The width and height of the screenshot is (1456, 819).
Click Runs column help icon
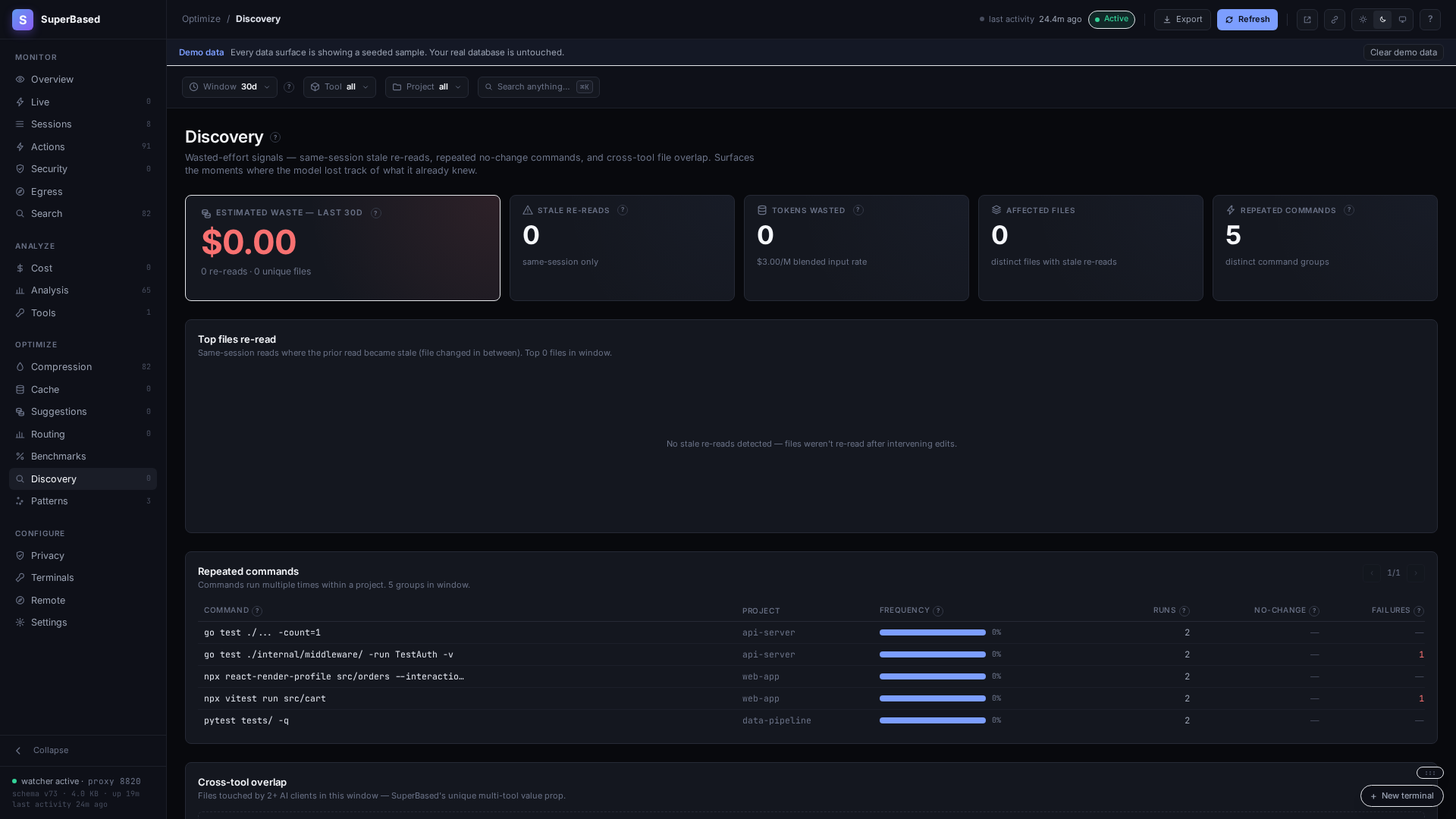point(1185,611)
